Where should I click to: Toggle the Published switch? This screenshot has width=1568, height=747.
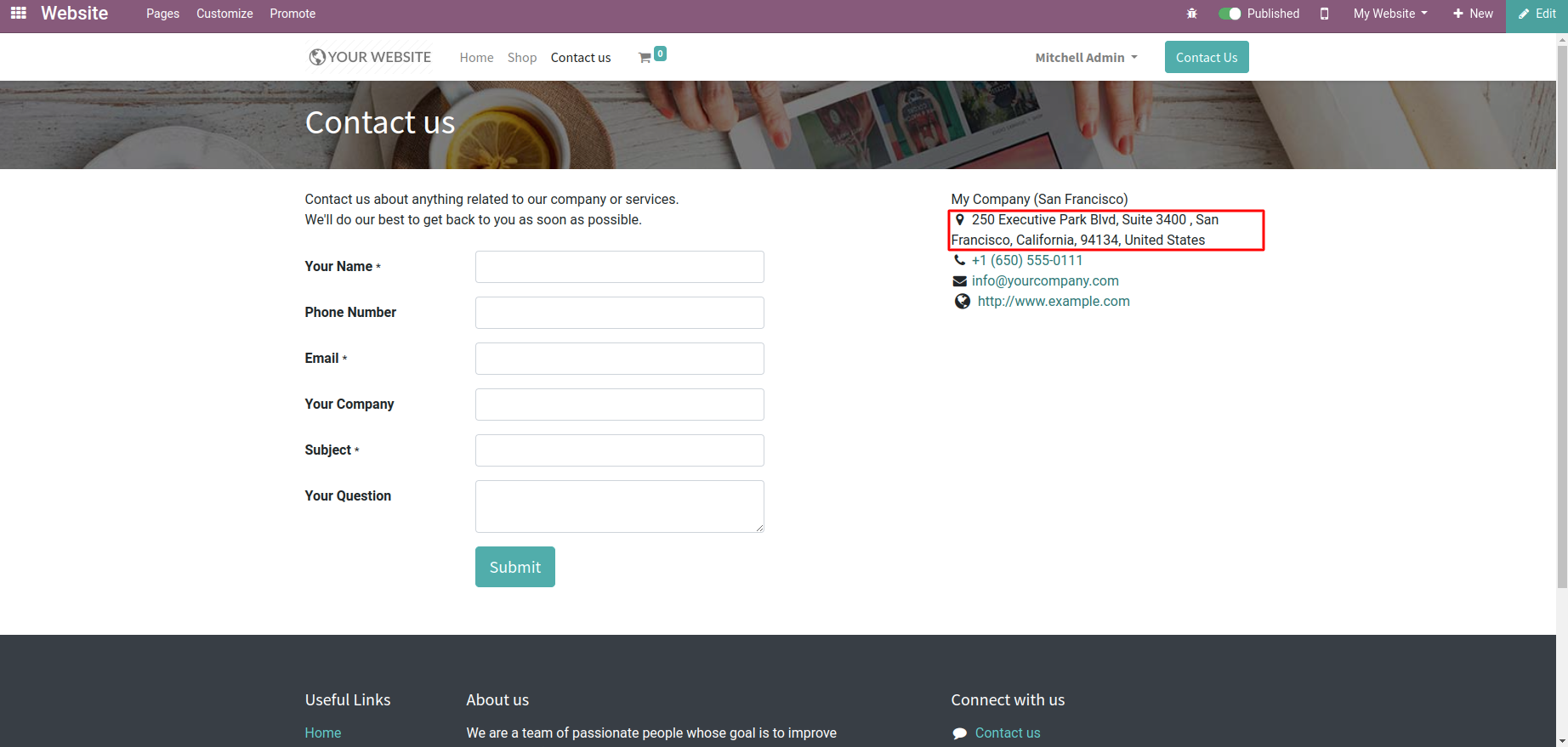tap(1229, 14)
